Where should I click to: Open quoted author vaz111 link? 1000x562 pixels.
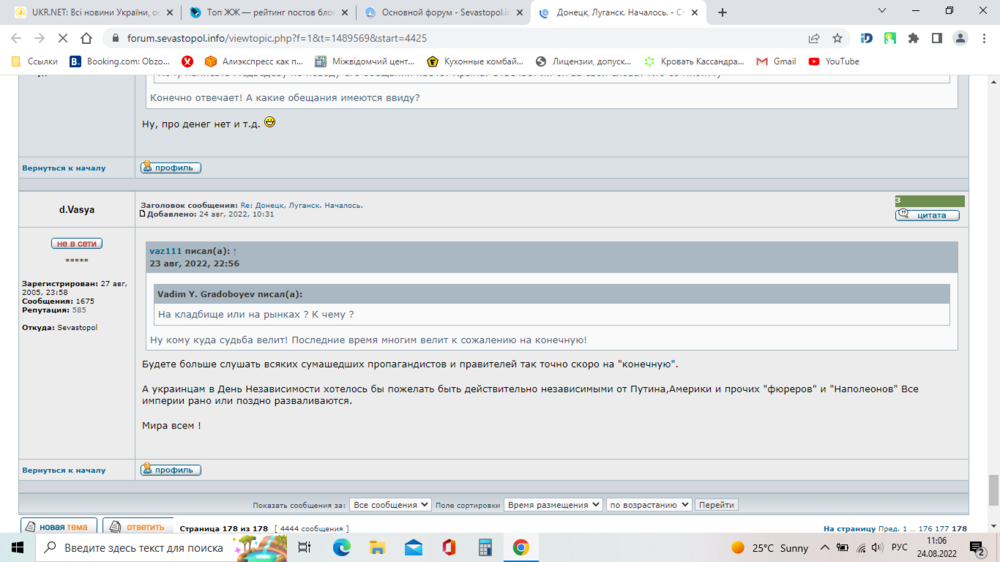coord(165,251)
